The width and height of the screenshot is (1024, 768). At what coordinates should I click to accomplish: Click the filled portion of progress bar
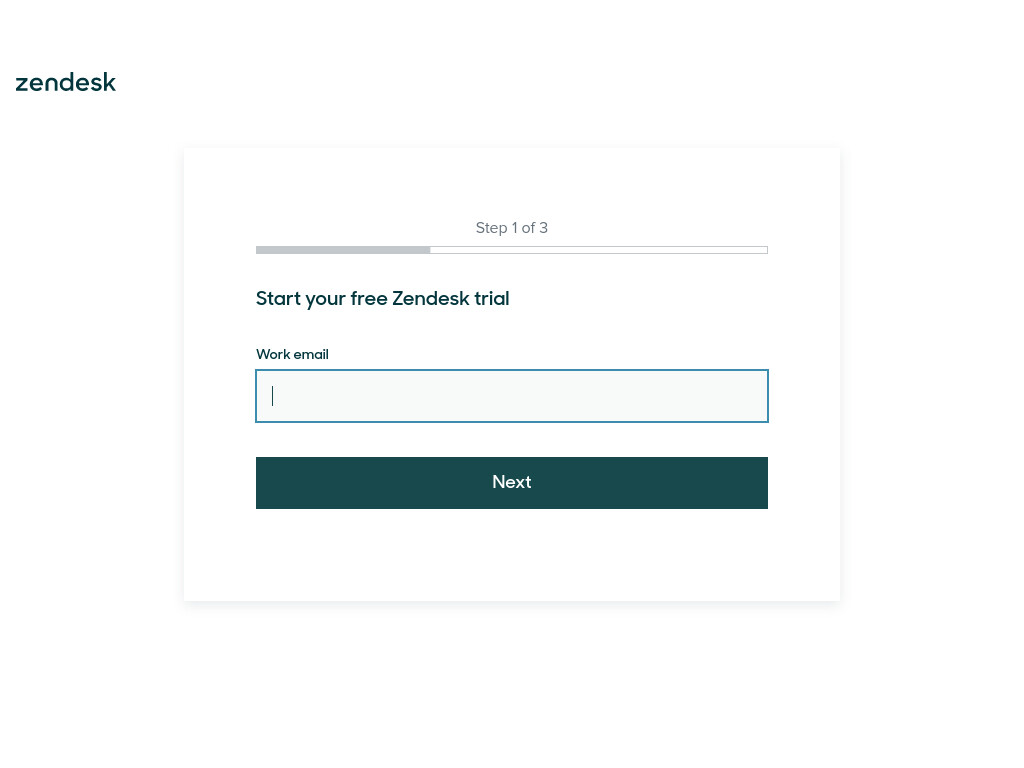tap(343, 249)
